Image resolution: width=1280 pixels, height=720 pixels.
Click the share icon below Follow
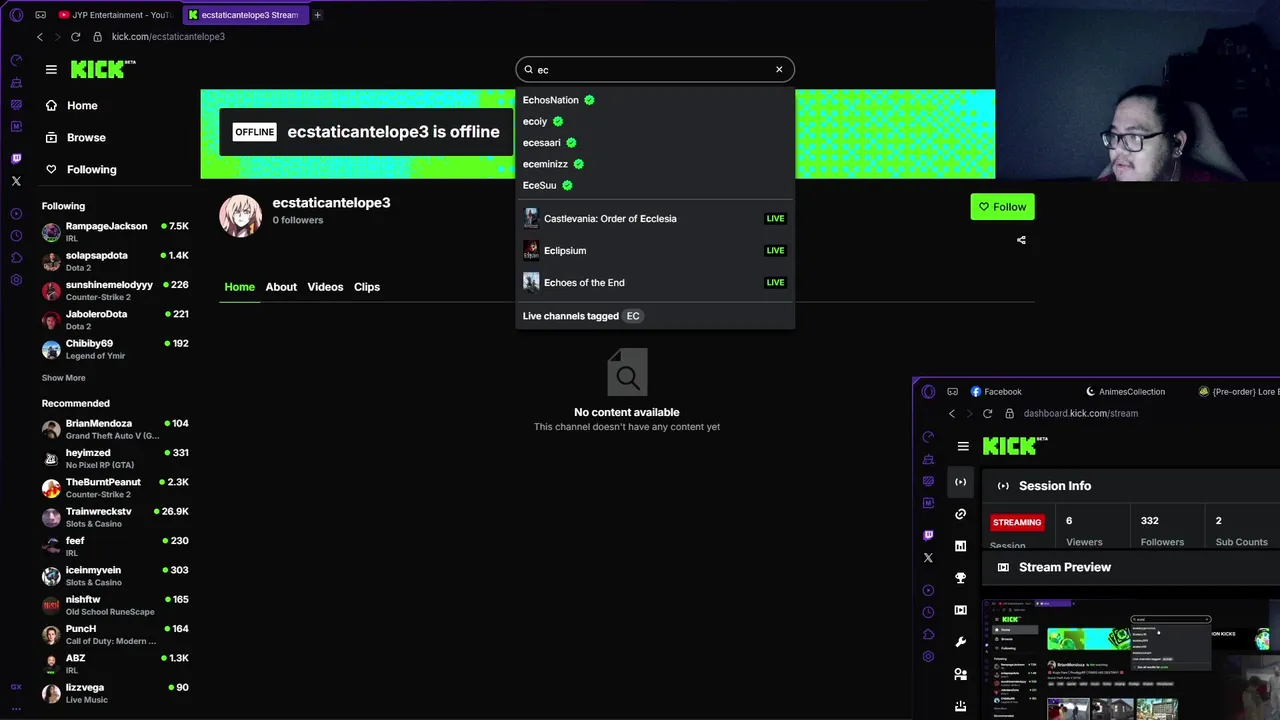1021,240
